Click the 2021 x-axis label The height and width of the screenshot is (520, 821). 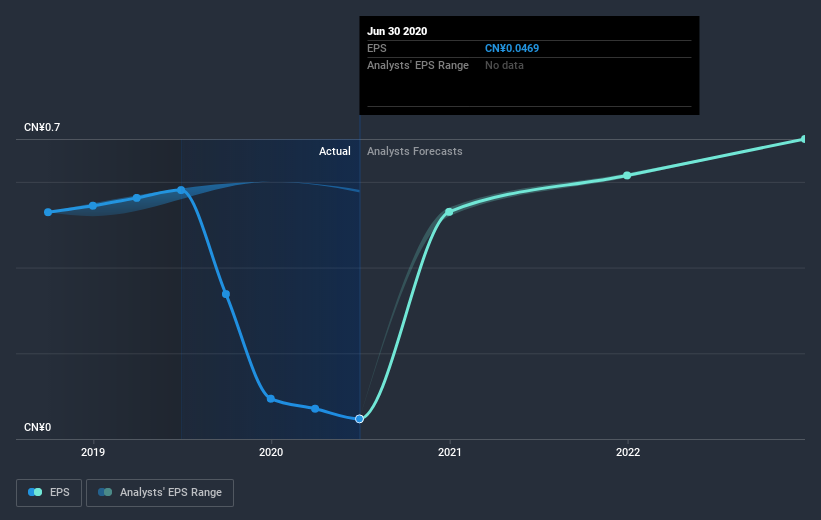coord(449,452)
